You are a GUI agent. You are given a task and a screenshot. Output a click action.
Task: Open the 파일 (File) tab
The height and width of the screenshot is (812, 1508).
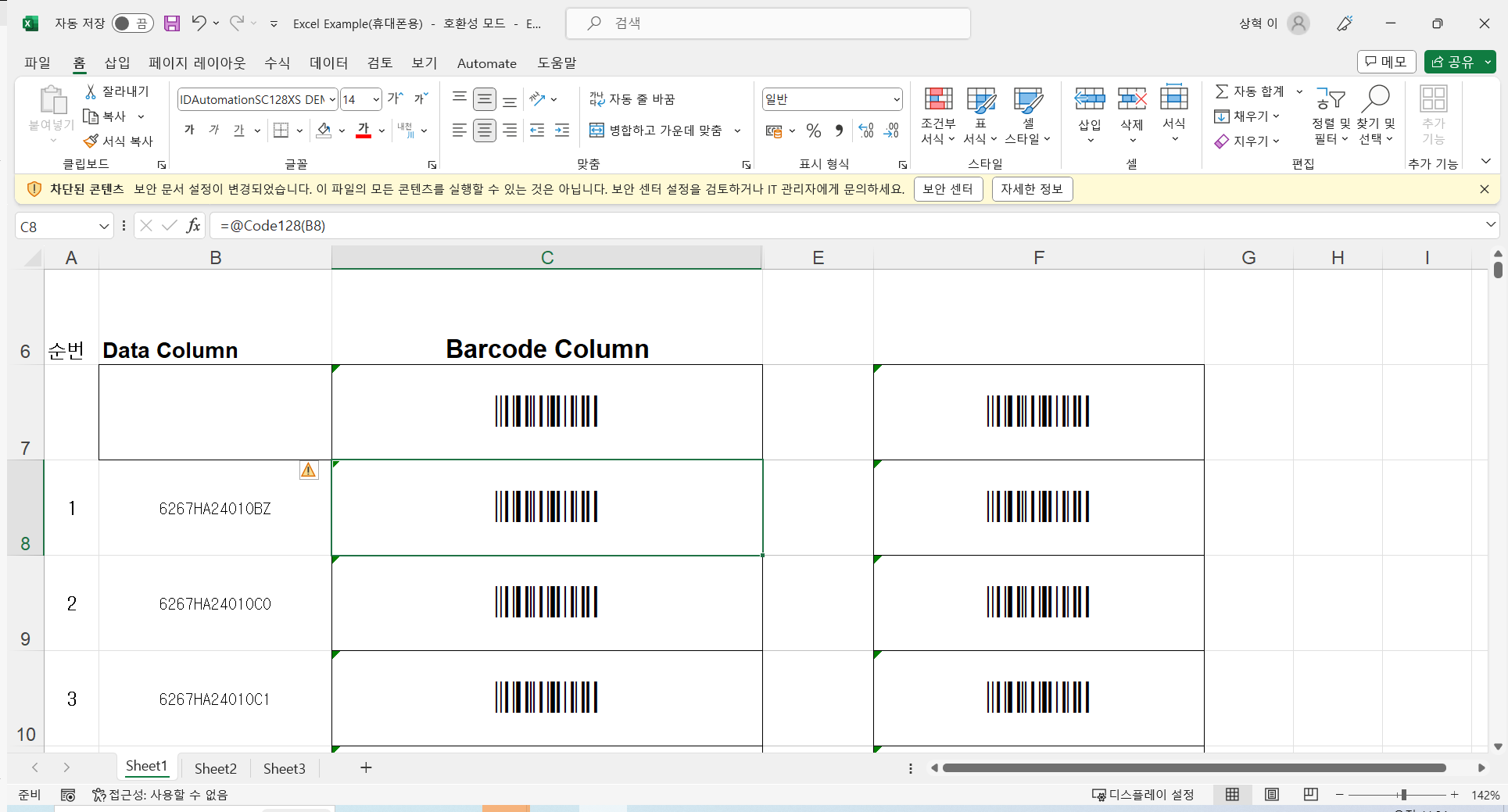(37, 63)
